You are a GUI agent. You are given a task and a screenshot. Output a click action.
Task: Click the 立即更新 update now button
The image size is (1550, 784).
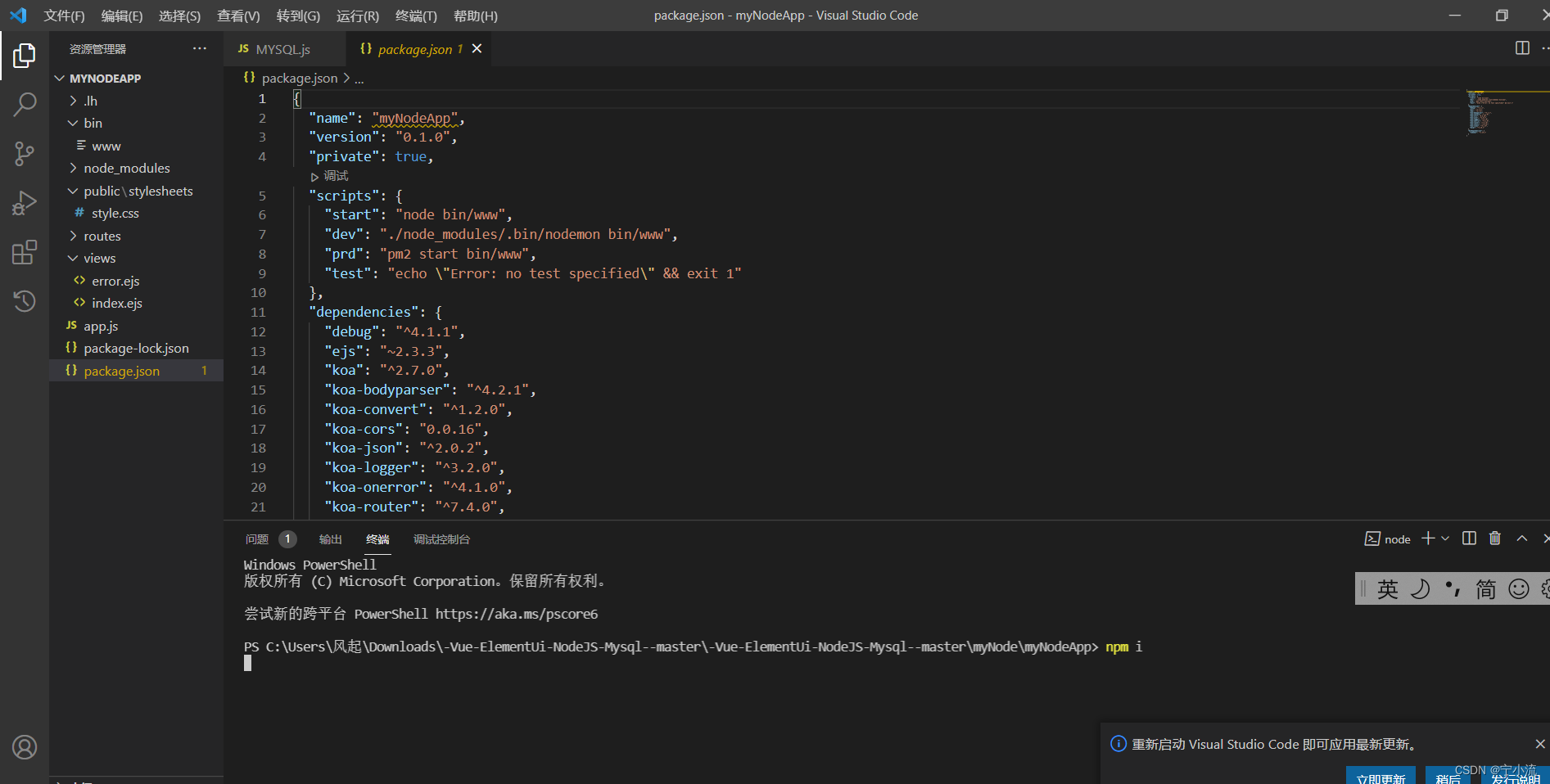(x=1381, y=776)
